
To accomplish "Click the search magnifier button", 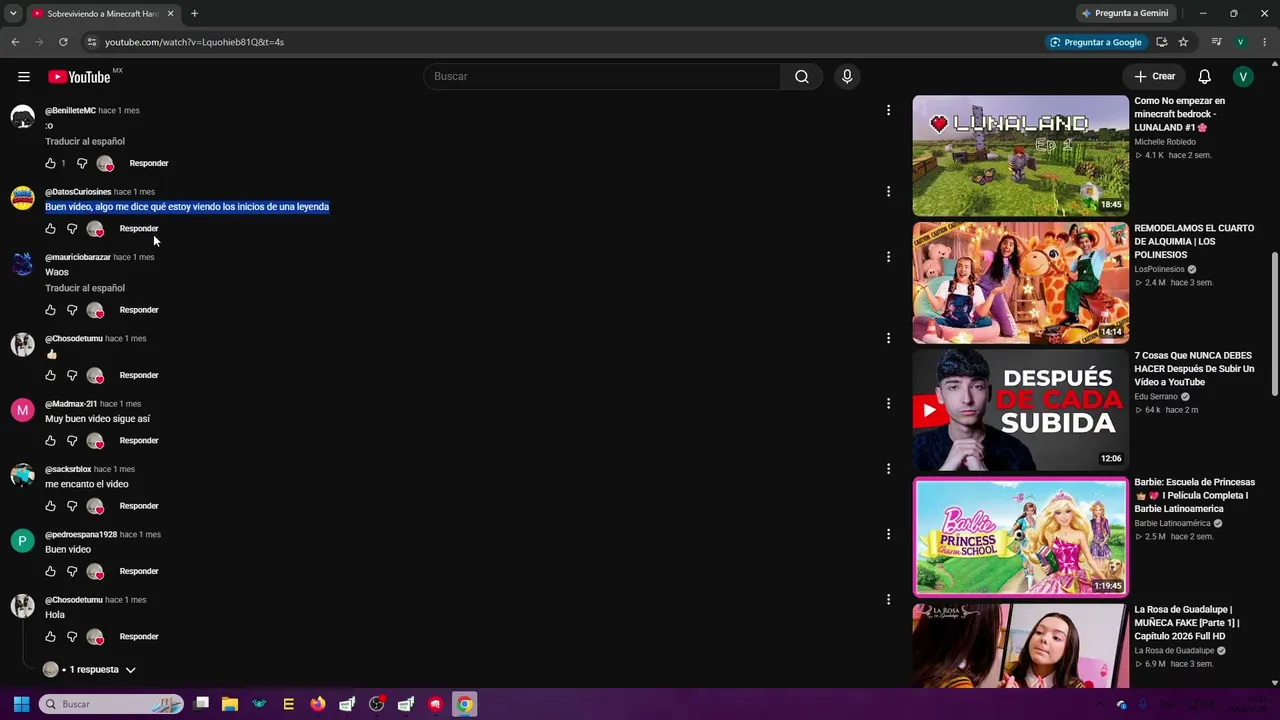I will (802, 76).
